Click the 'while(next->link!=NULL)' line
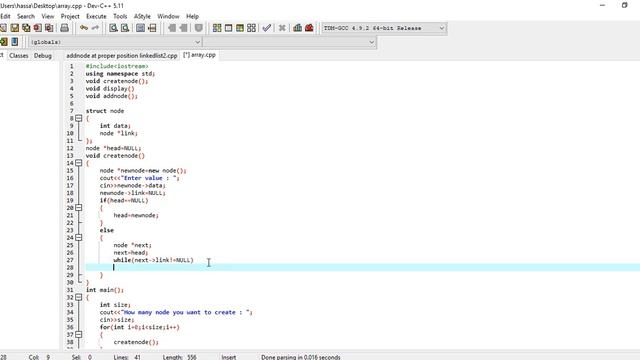This screenshot has width=640, height=360. click(153, 260)
